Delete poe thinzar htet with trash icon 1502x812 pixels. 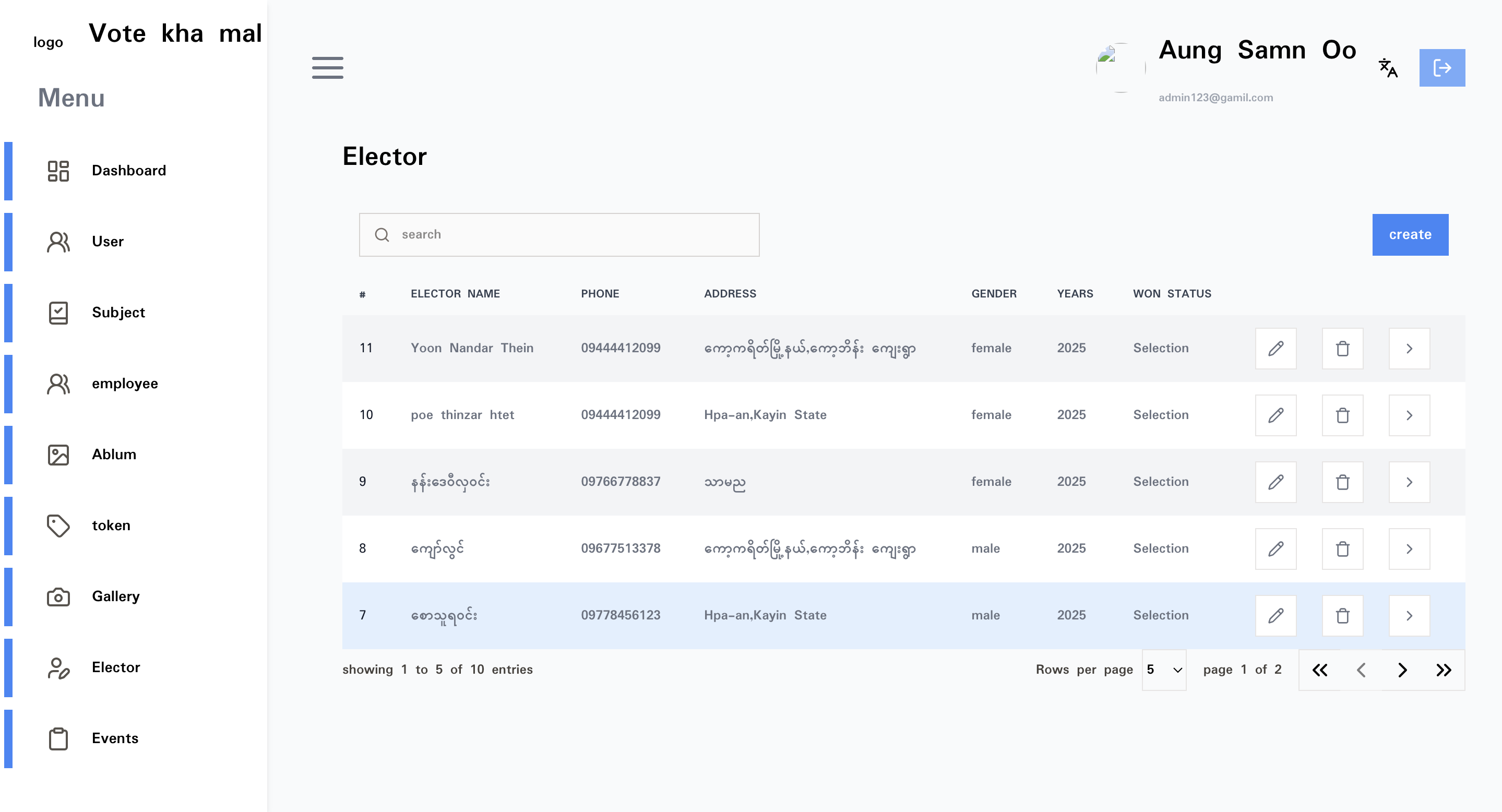(x=1342, y=415)
